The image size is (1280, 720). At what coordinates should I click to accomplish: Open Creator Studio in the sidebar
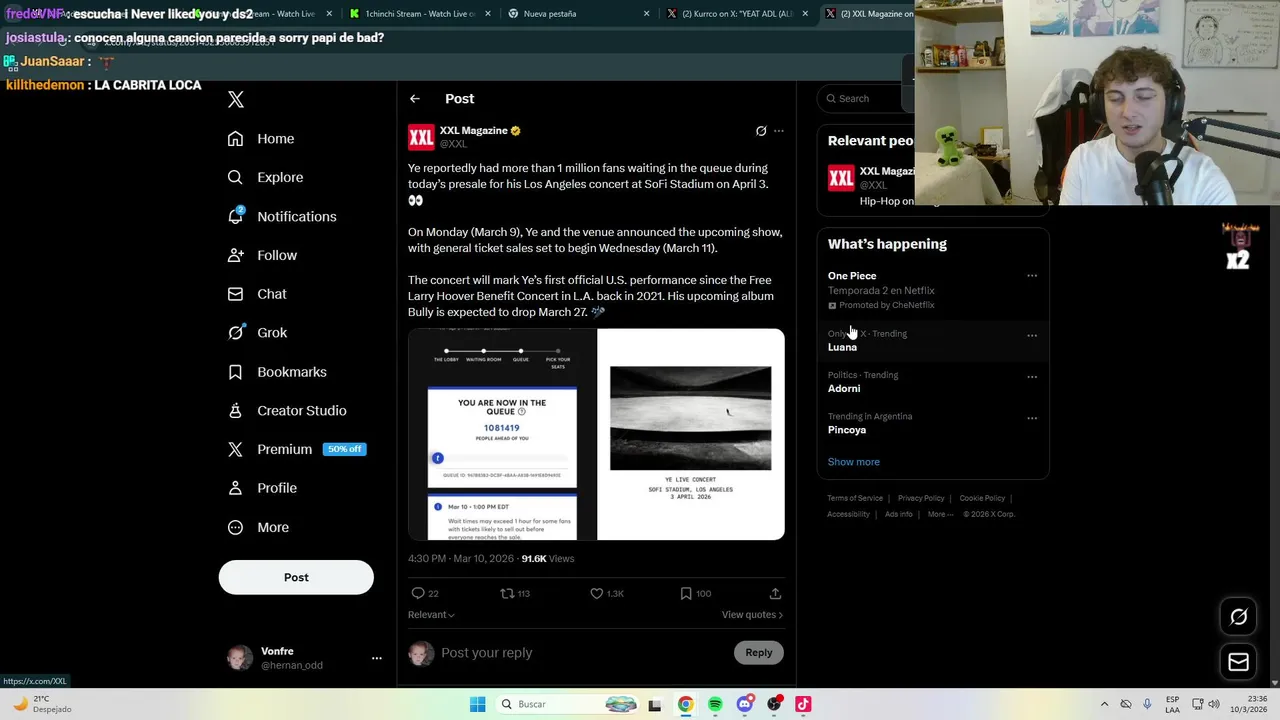coord(287,411)
